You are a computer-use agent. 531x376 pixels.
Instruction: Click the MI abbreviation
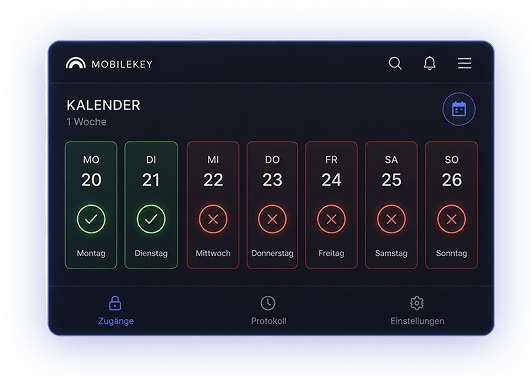213,160
